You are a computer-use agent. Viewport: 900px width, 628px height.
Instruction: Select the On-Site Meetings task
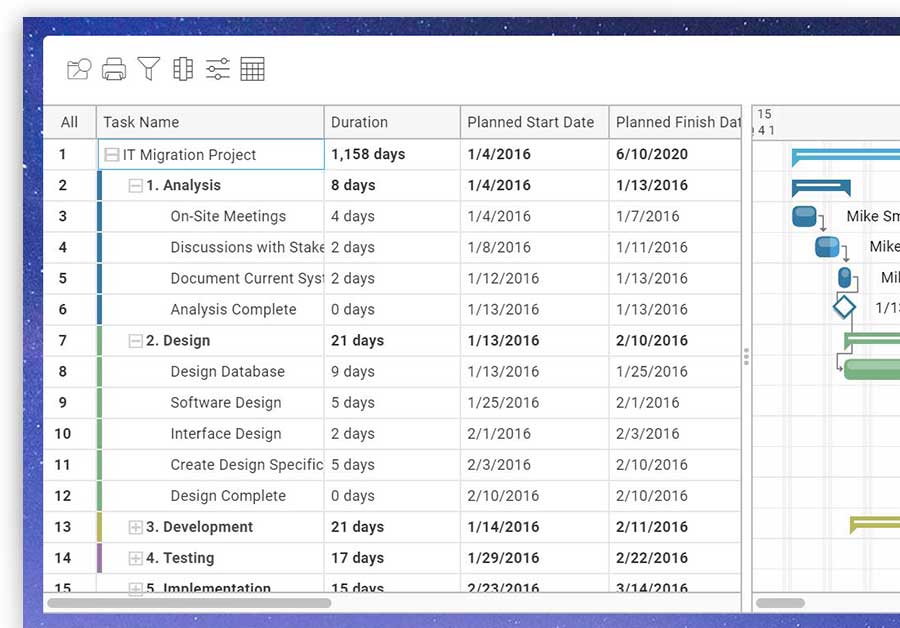[x=228, y=216]
